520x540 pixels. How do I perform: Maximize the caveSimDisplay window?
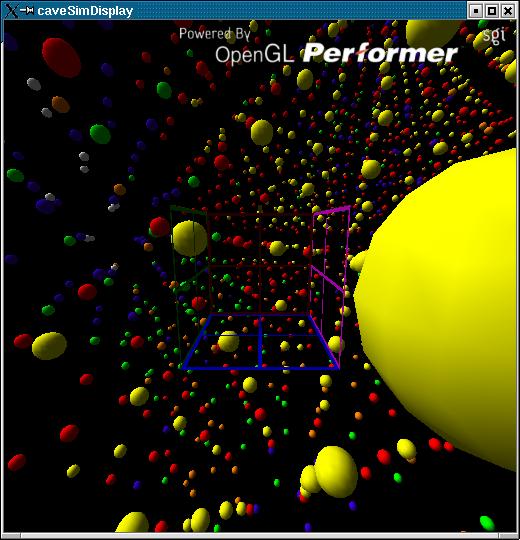(492, 11)
